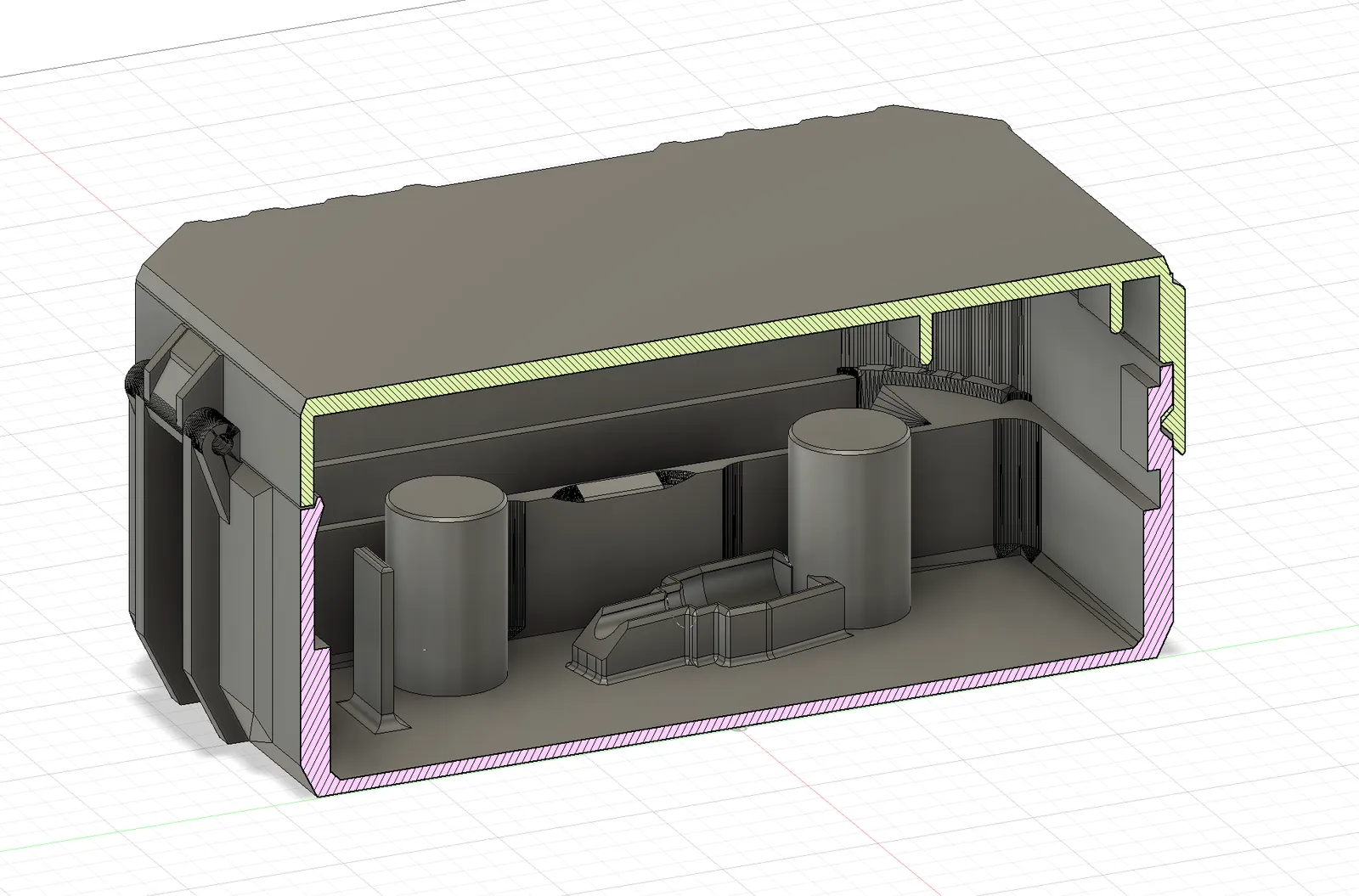This screenshot has height=896, width=1359.
Task: Select the left cylinder post inside the box
Action: pyautogui.click(x=446, y=586)
